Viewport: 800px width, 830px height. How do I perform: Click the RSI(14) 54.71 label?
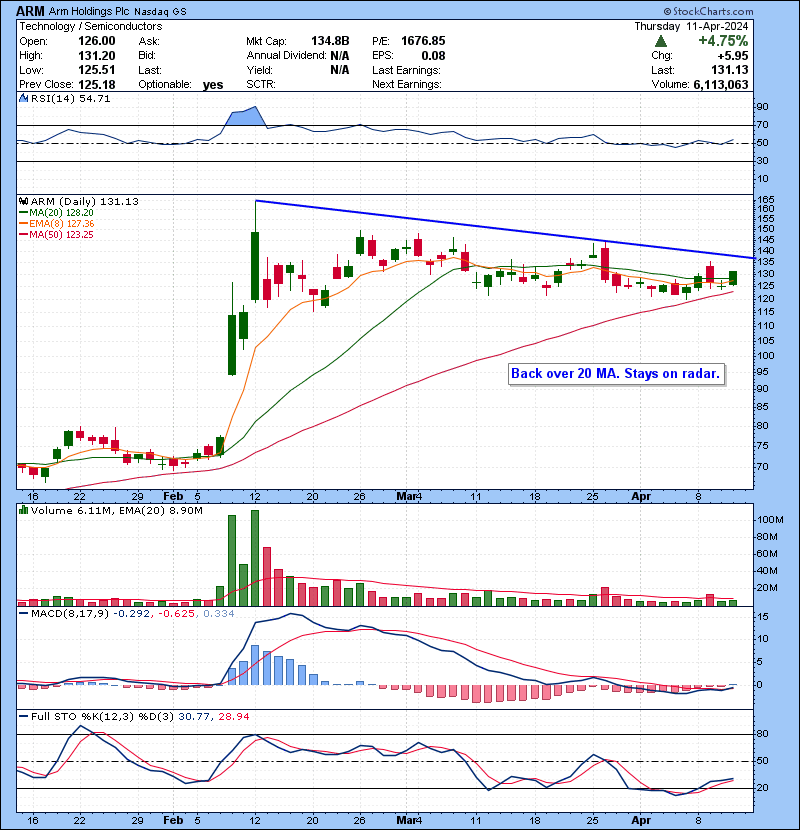[70, 98]
